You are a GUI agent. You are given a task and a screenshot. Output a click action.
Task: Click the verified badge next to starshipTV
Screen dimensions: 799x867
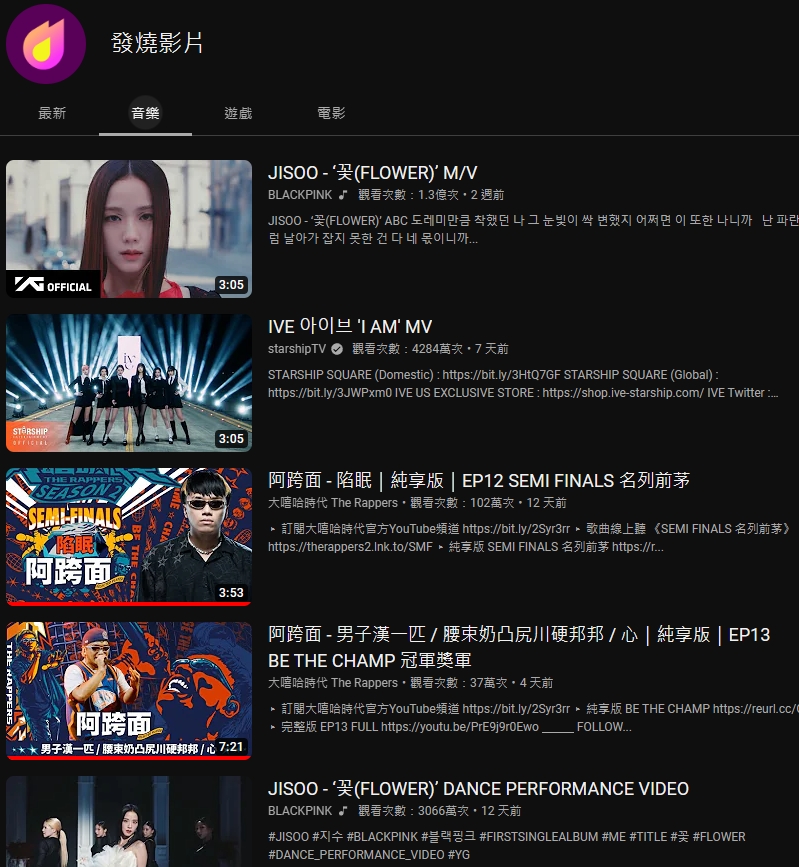(337, 349)
